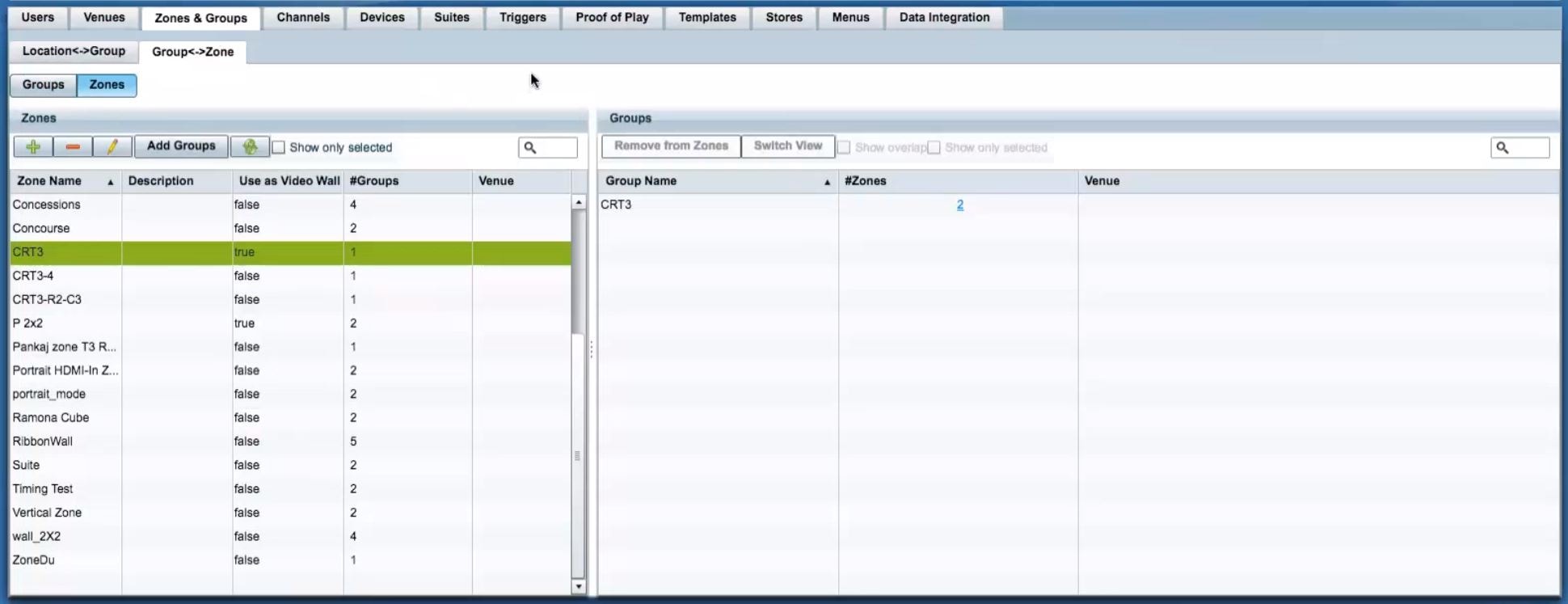Click the Zones toggle button
This screenshot has height=604, width=1568.
[x=107, y=85]
